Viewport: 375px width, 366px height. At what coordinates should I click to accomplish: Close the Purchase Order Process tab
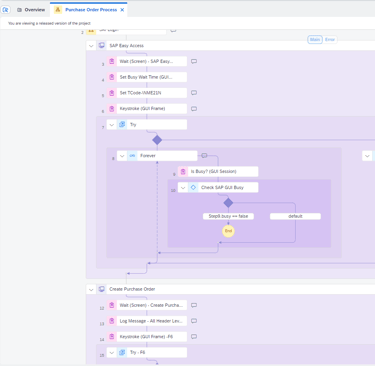pos(122,10)
